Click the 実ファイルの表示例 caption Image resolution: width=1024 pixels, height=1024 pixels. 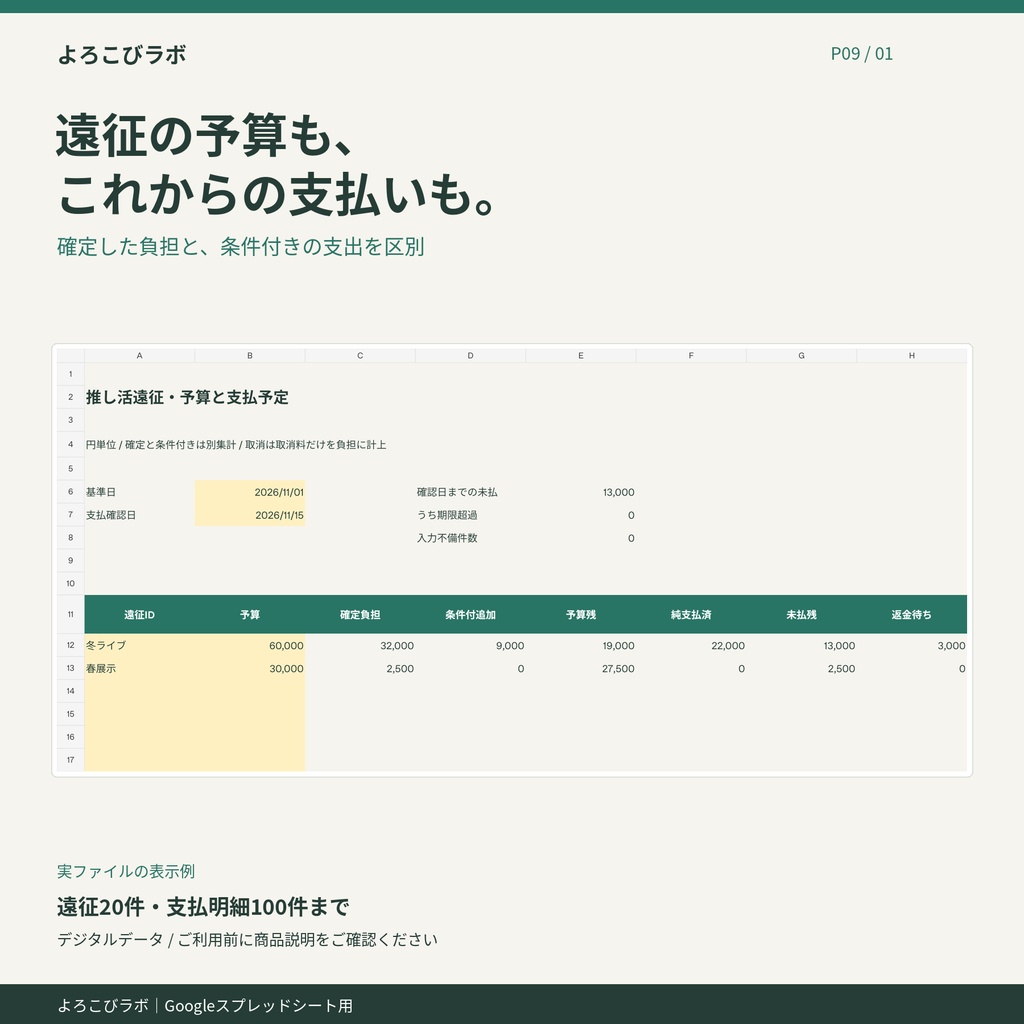click(125, 871)
